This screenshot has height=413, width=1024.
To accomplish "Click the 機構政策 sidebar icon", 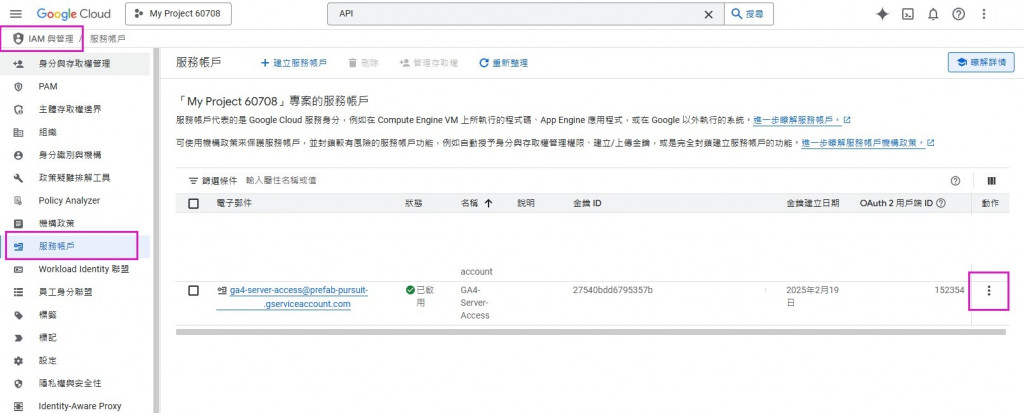I will 18,223.
